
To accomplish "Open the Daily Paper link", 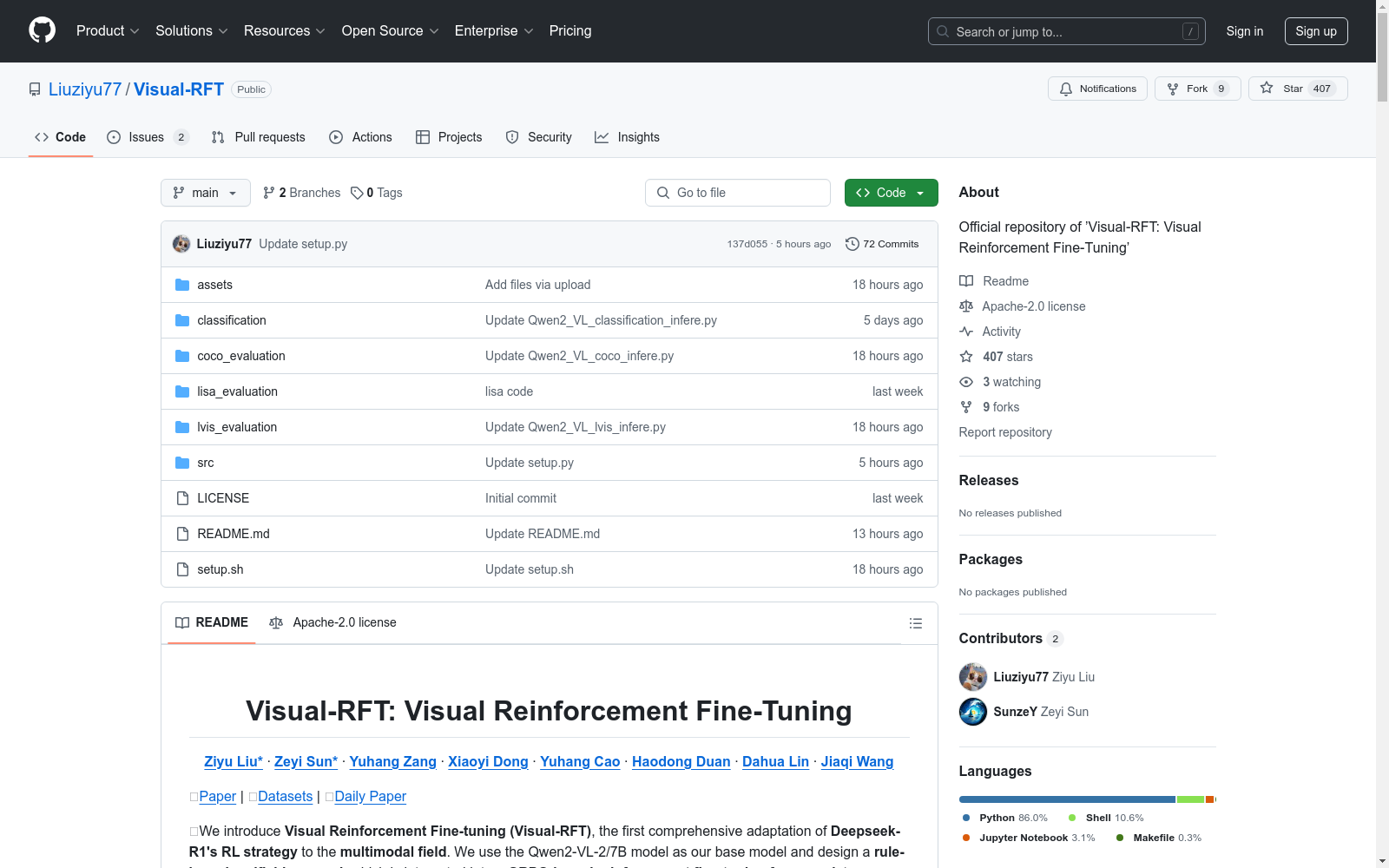I will [x=370, y=797].
